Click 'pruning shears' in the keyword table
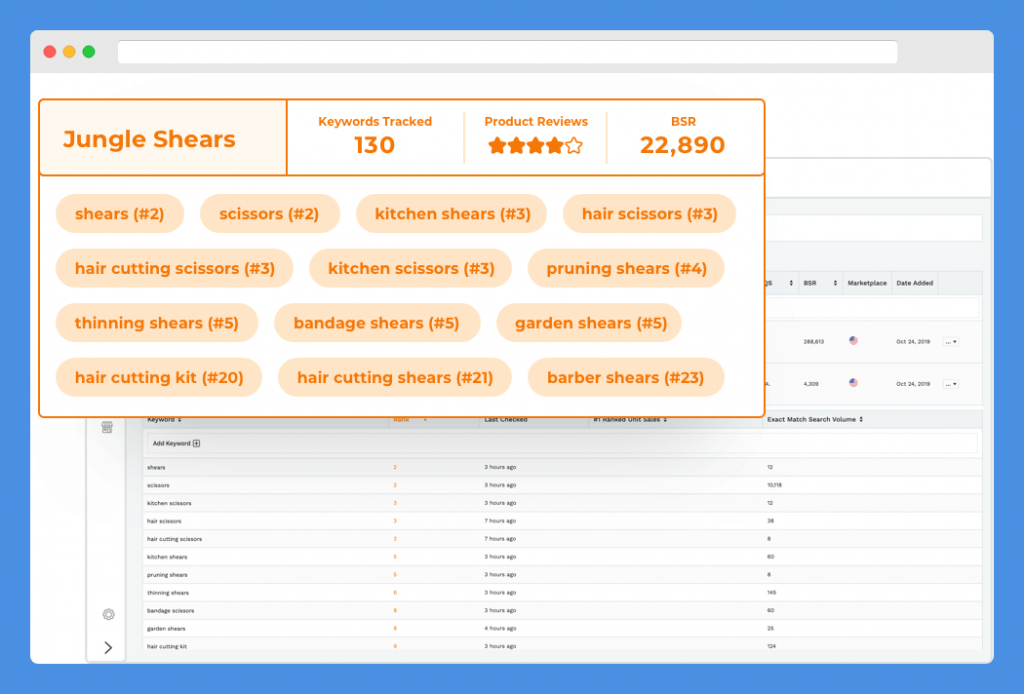This screenshot has width=1024, height=694. point(167,575)
